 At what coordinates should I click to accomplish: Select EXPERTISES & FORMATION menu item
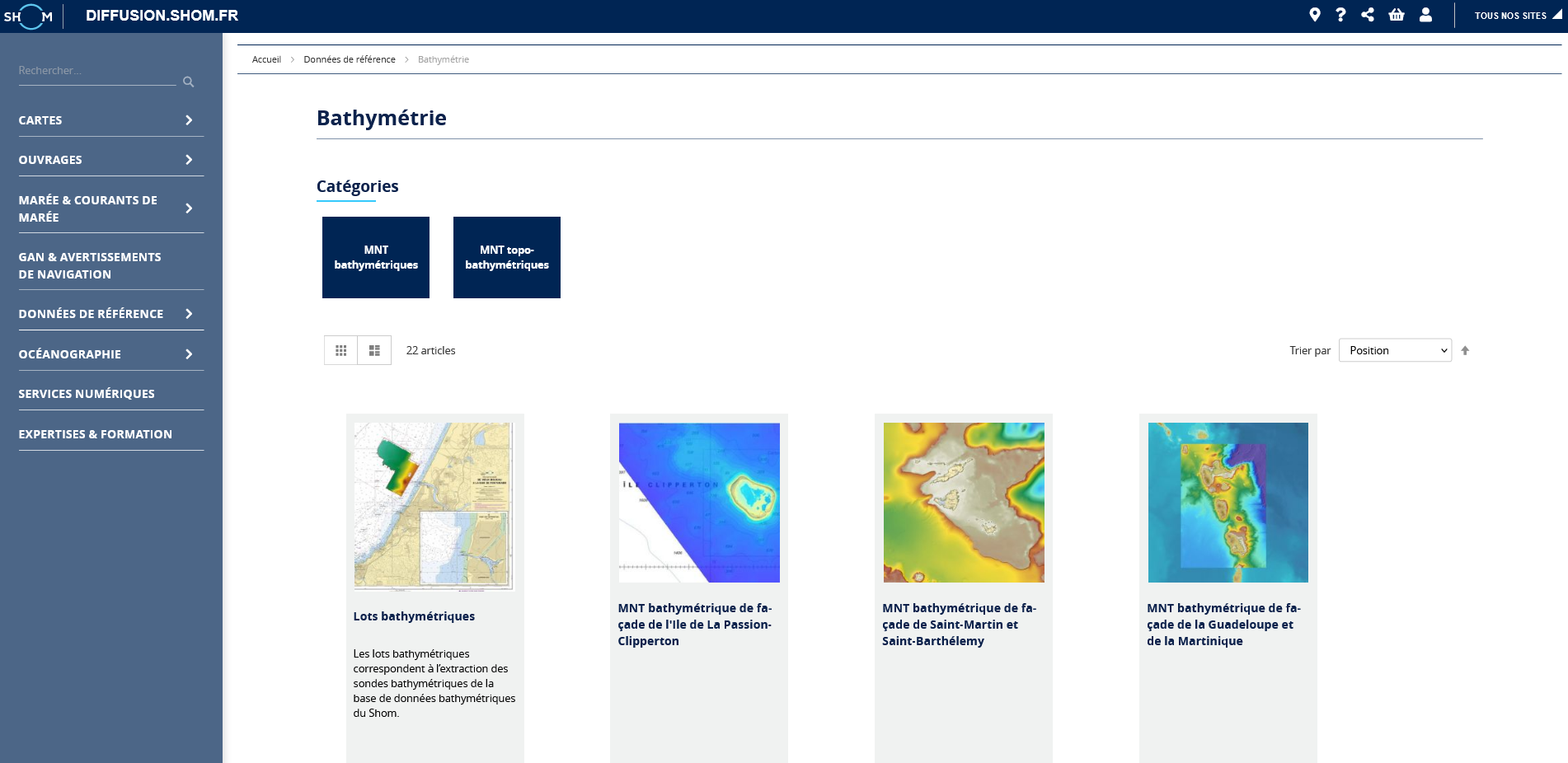click(96, 434)
